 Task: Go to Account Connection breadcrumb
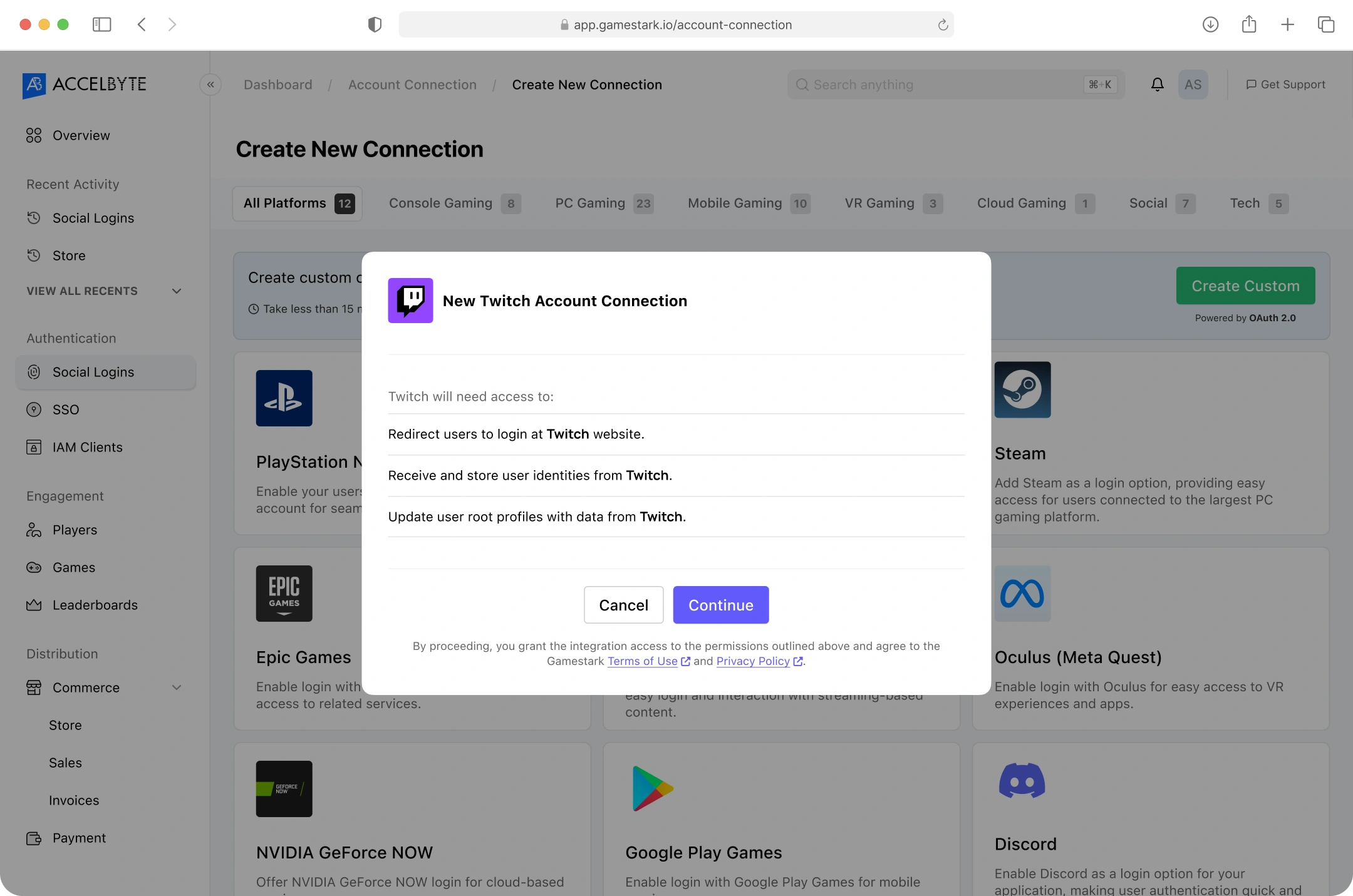pos(412,85)
